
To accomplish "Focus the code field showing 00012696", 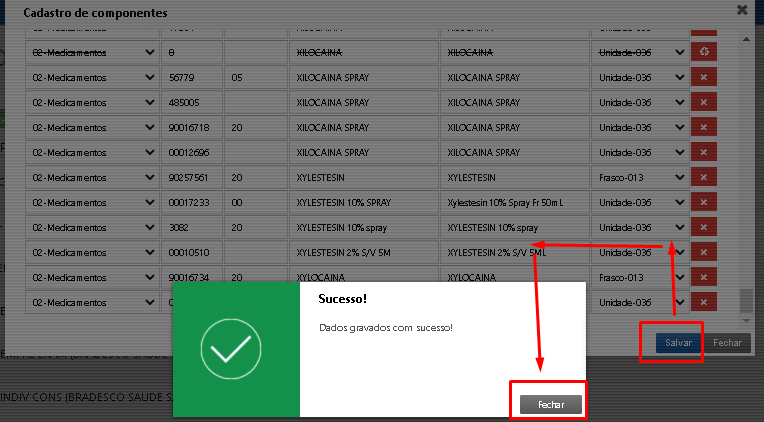I will click(x=192, y=153).
